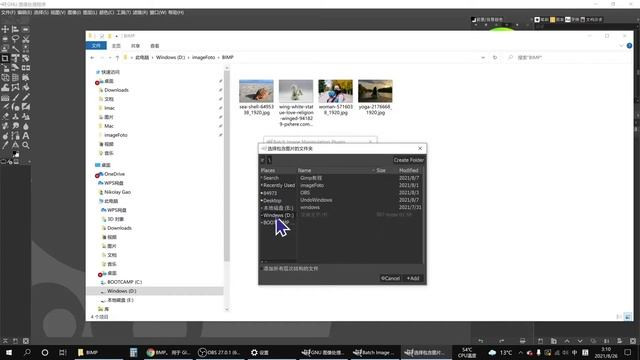Viewport: 640px width, 360px height.
Task: Select Desktop in Places list
Action: [272, 200]
